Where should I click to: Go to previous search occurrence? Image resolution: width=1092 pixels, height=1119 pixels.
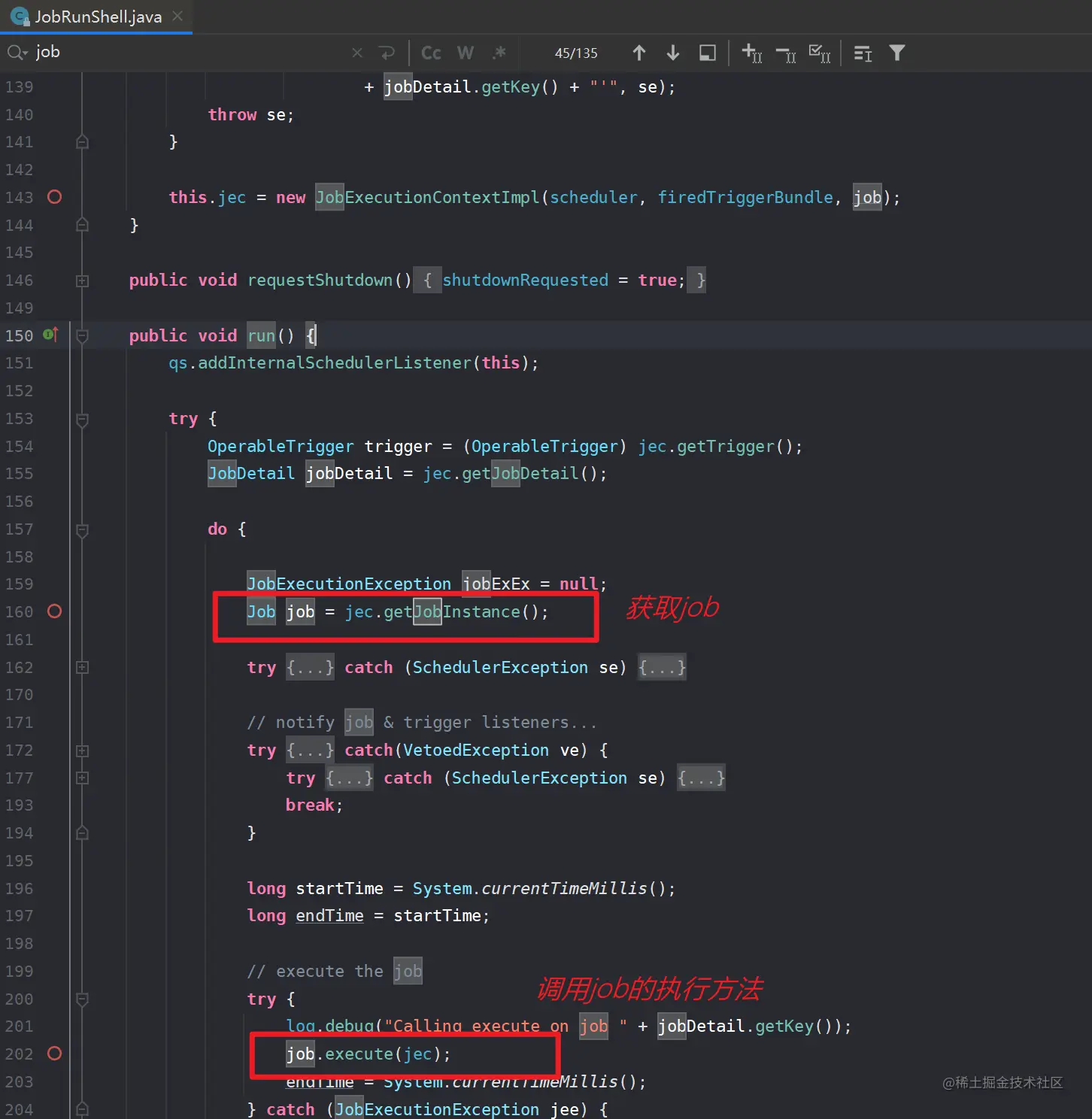[639, 53]
